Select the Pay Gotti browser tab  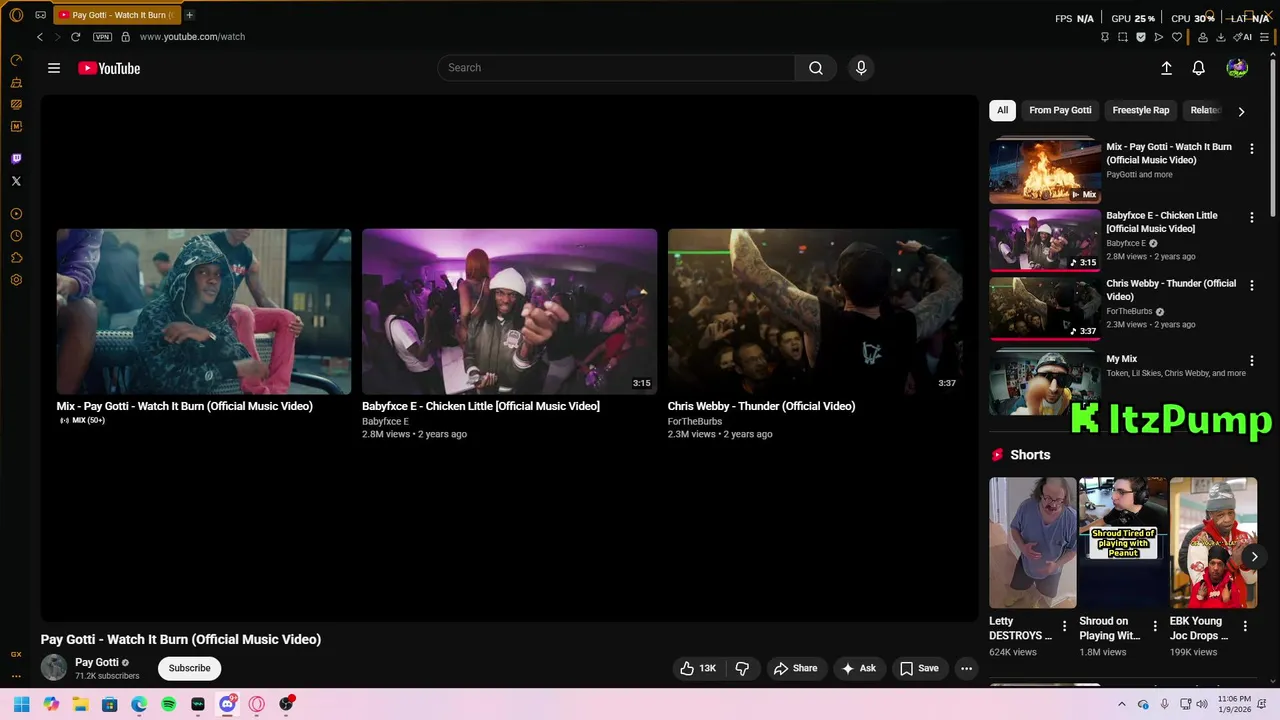(118, 15)
